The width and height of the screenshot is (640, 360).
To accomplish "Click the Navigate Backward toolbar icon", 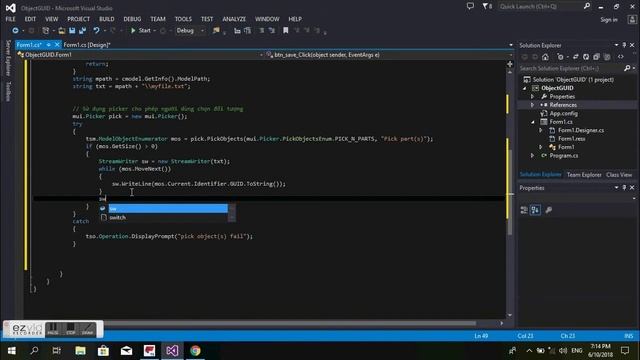I will click(15, 31).
